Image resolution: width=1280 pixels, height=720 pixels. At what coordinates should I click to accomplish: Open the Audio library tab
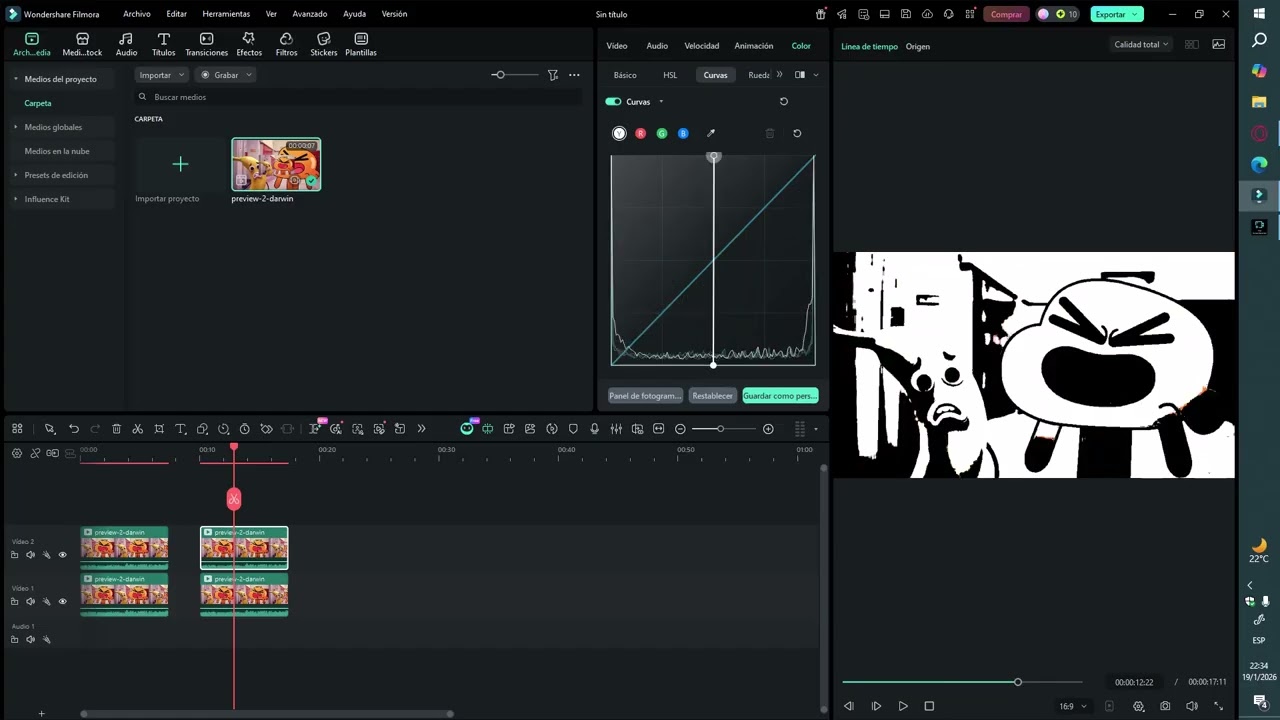coord(126,44)
